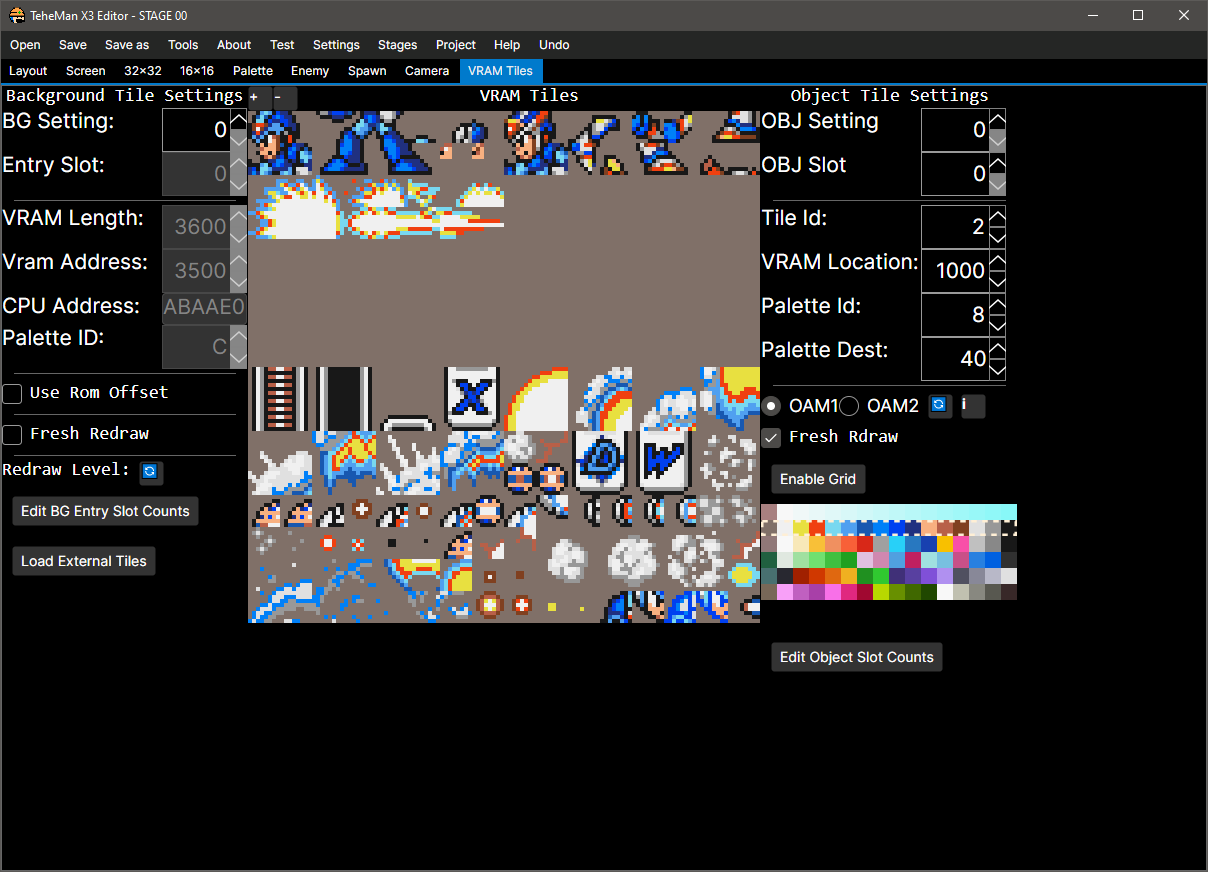This screenshot has width=1208, height=872.
Task: Pick the yellow swatch in the dashed palette row
Action: (x=800, y=528)
